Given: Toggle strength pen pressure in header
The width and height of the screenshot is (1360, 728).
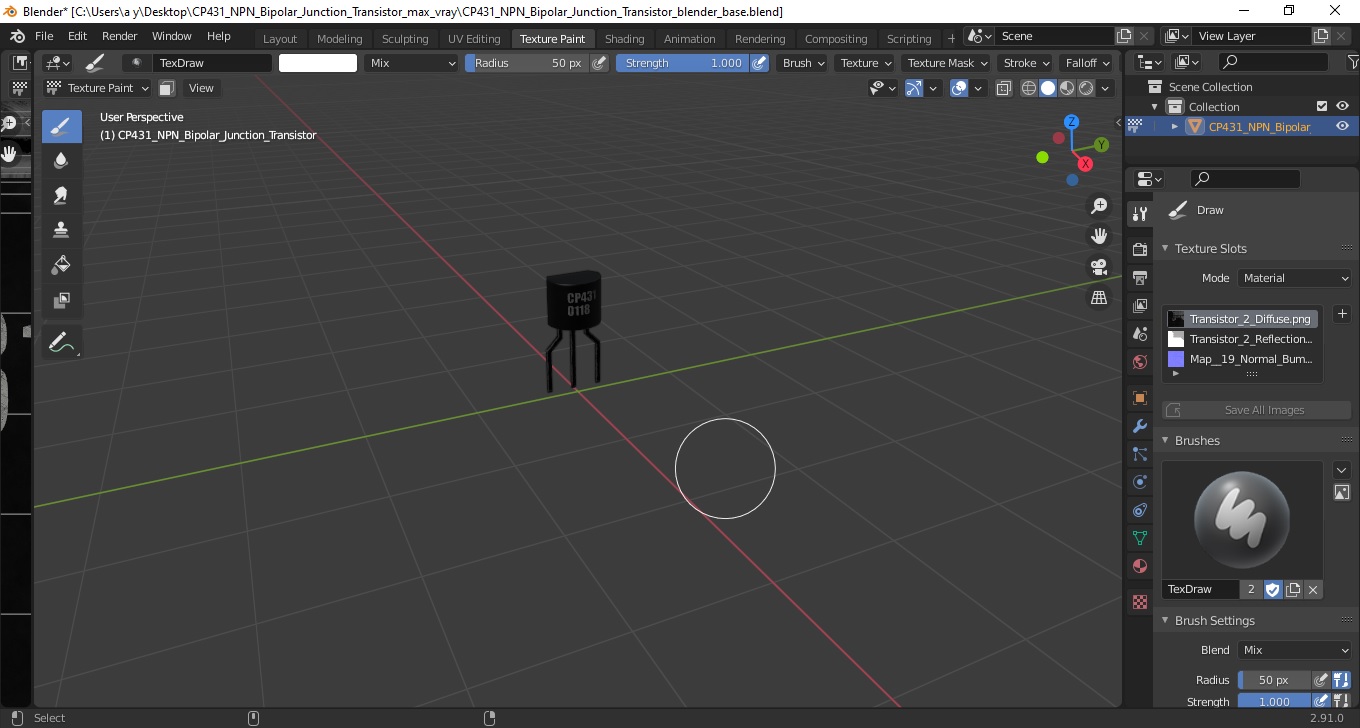Looking at the screenshot, I should click(x=759, y=63).
